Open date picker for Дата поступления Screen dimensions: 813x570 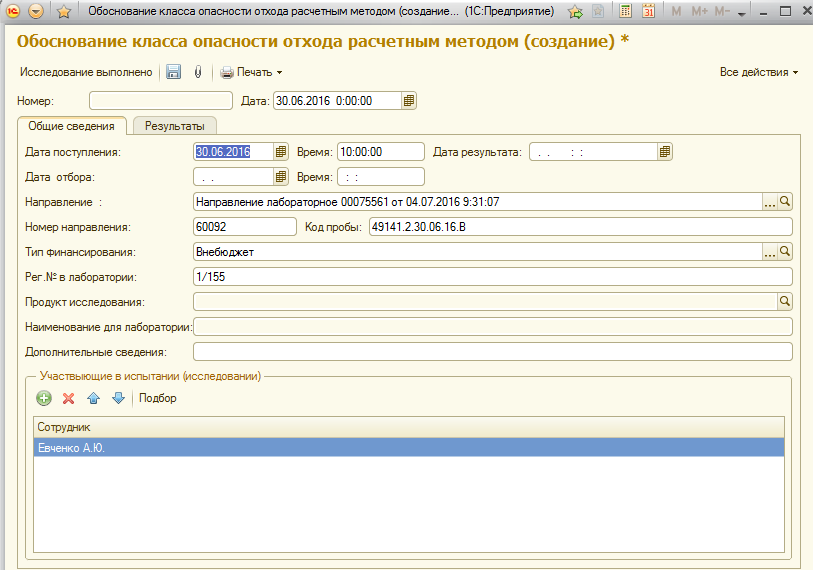(x=281, y=152)
